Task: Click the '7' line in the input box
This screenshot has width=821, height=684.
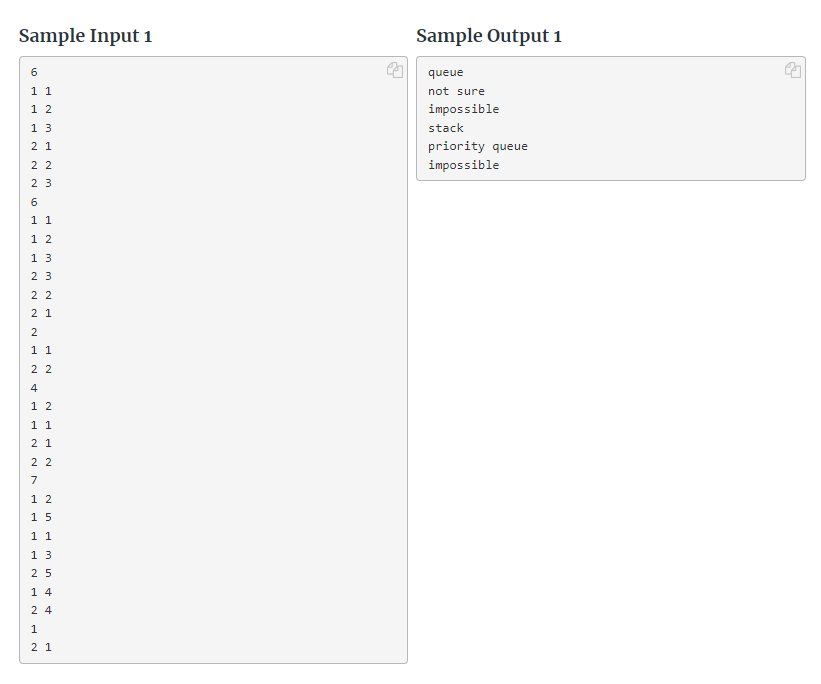Action: pos(34,480)
